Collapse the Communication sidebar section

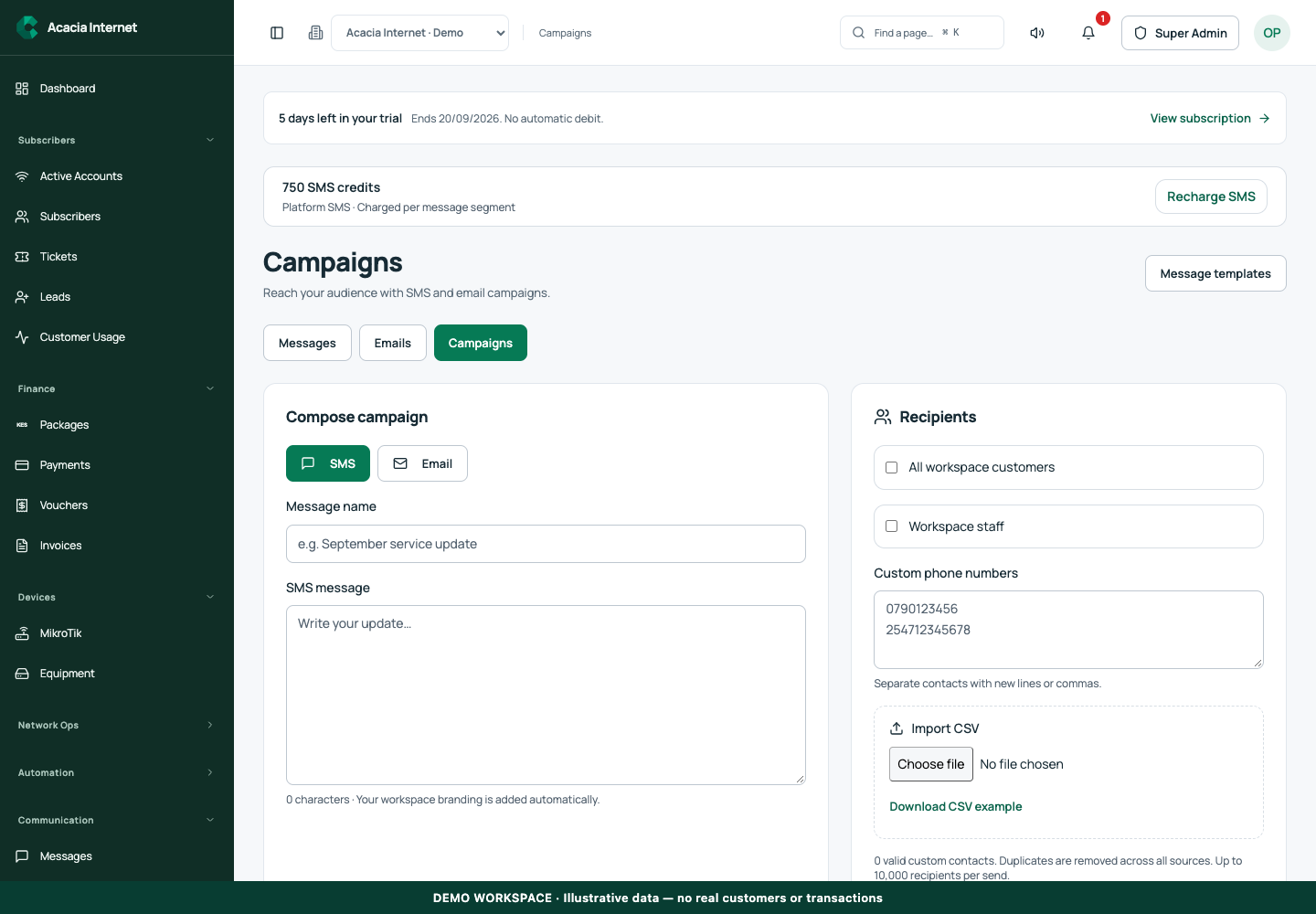click(117, 820)
